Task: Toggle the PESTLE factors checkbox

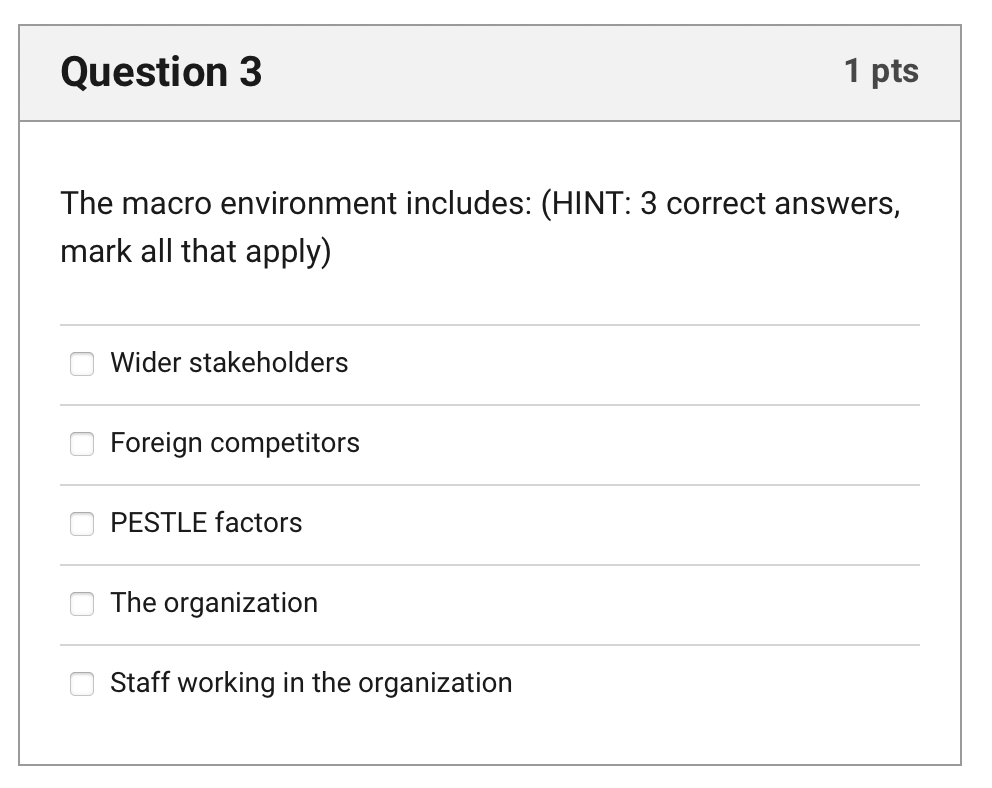Action: [x=82, y=524]
